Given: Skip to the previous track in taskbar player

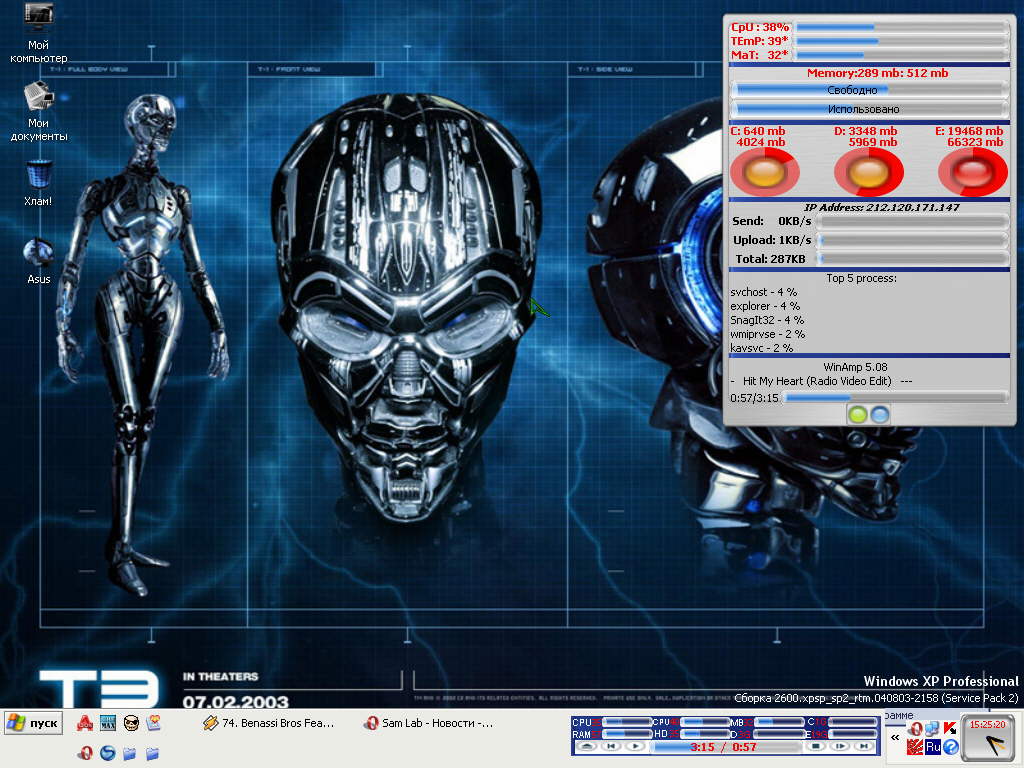Looking at the screenshot, I should [611, 746].
